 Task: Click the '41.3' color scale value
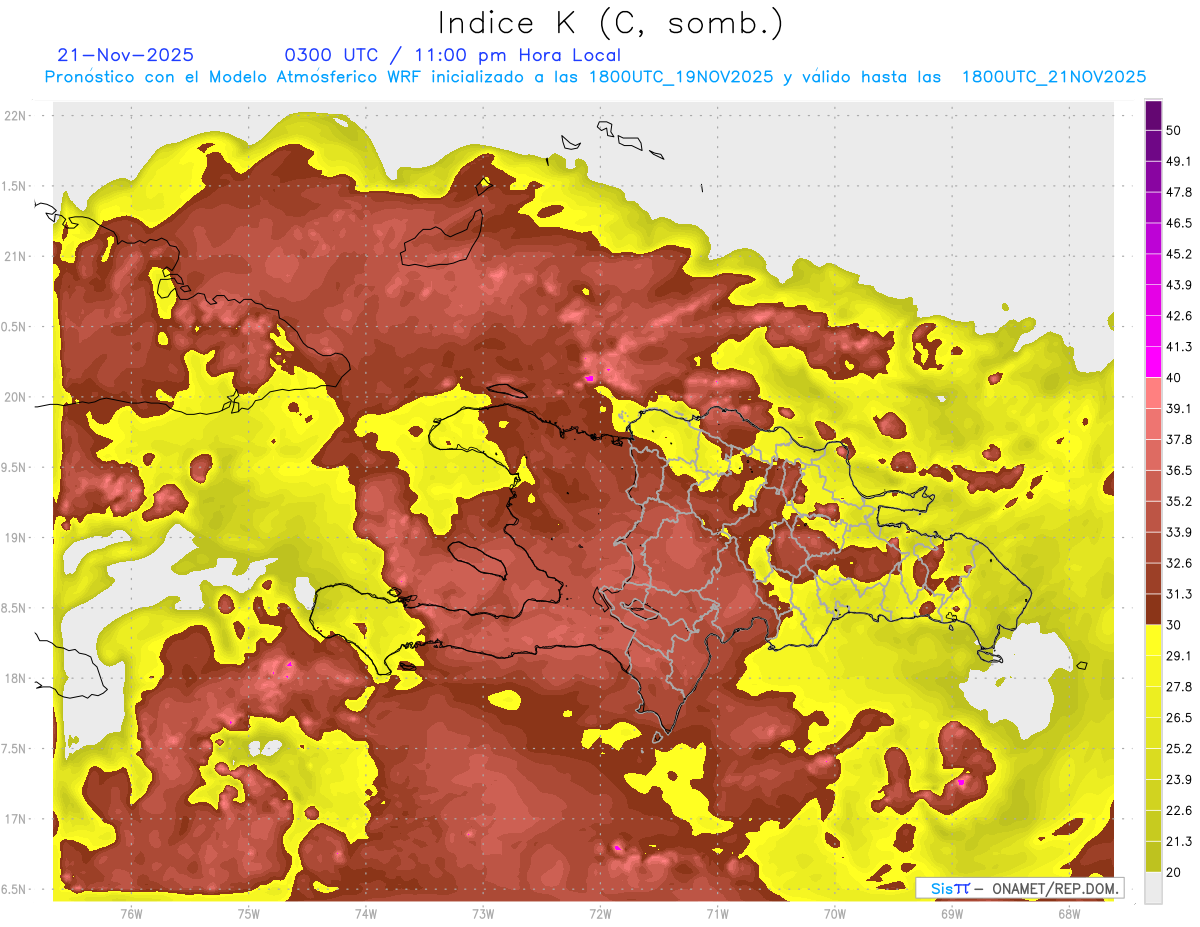[x=1178, y=347]
